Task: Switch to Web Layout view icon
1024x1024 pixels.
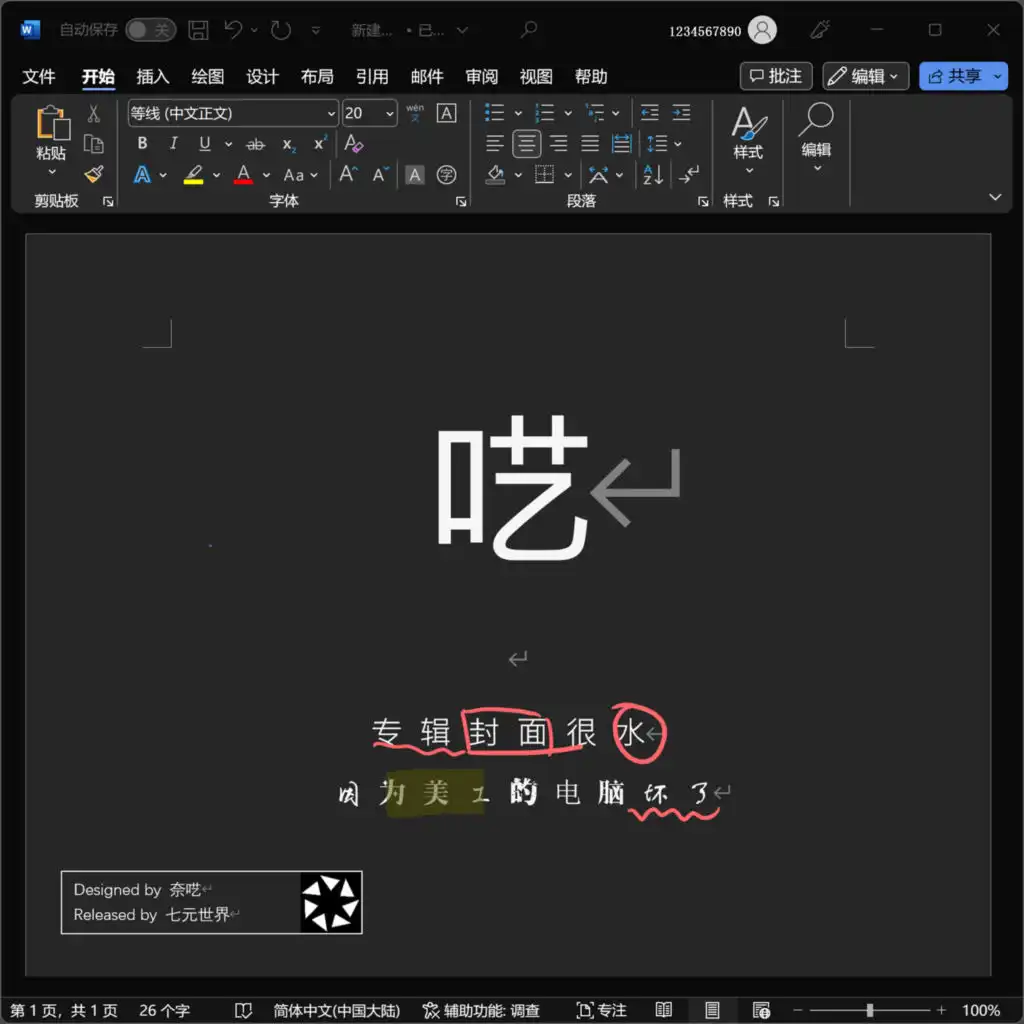Action: (761, 1010)
